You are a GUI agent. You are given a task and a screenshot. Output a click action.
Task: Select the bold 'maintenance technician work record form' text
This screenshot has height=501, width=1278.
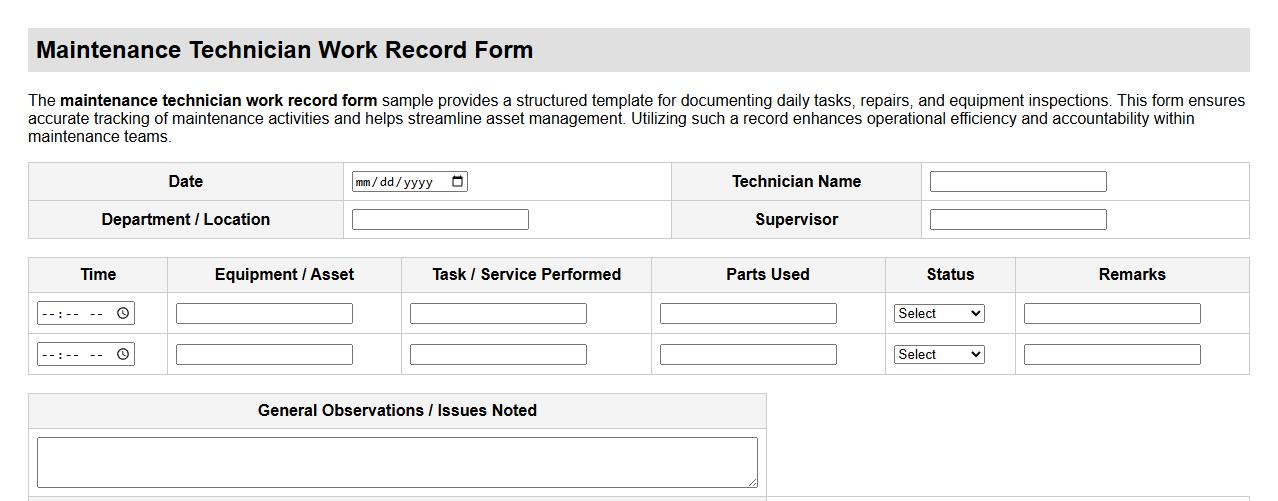tap(219, 100)
